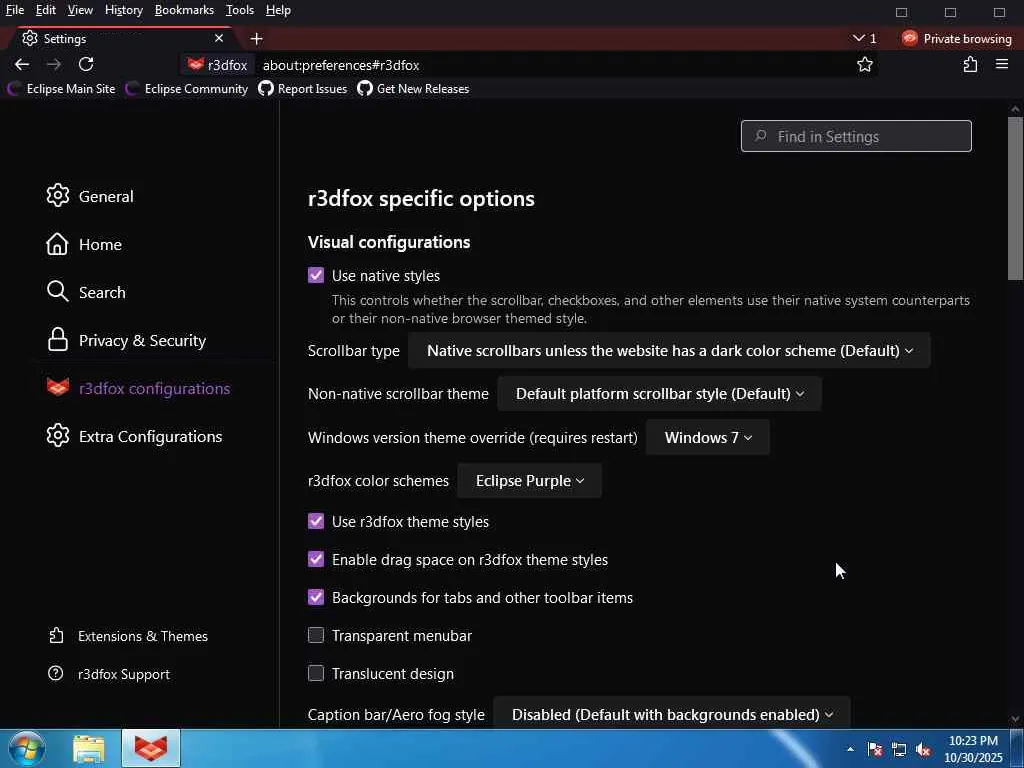Open r3dfox Support link
1024x768 pixels.
(109, 674)
